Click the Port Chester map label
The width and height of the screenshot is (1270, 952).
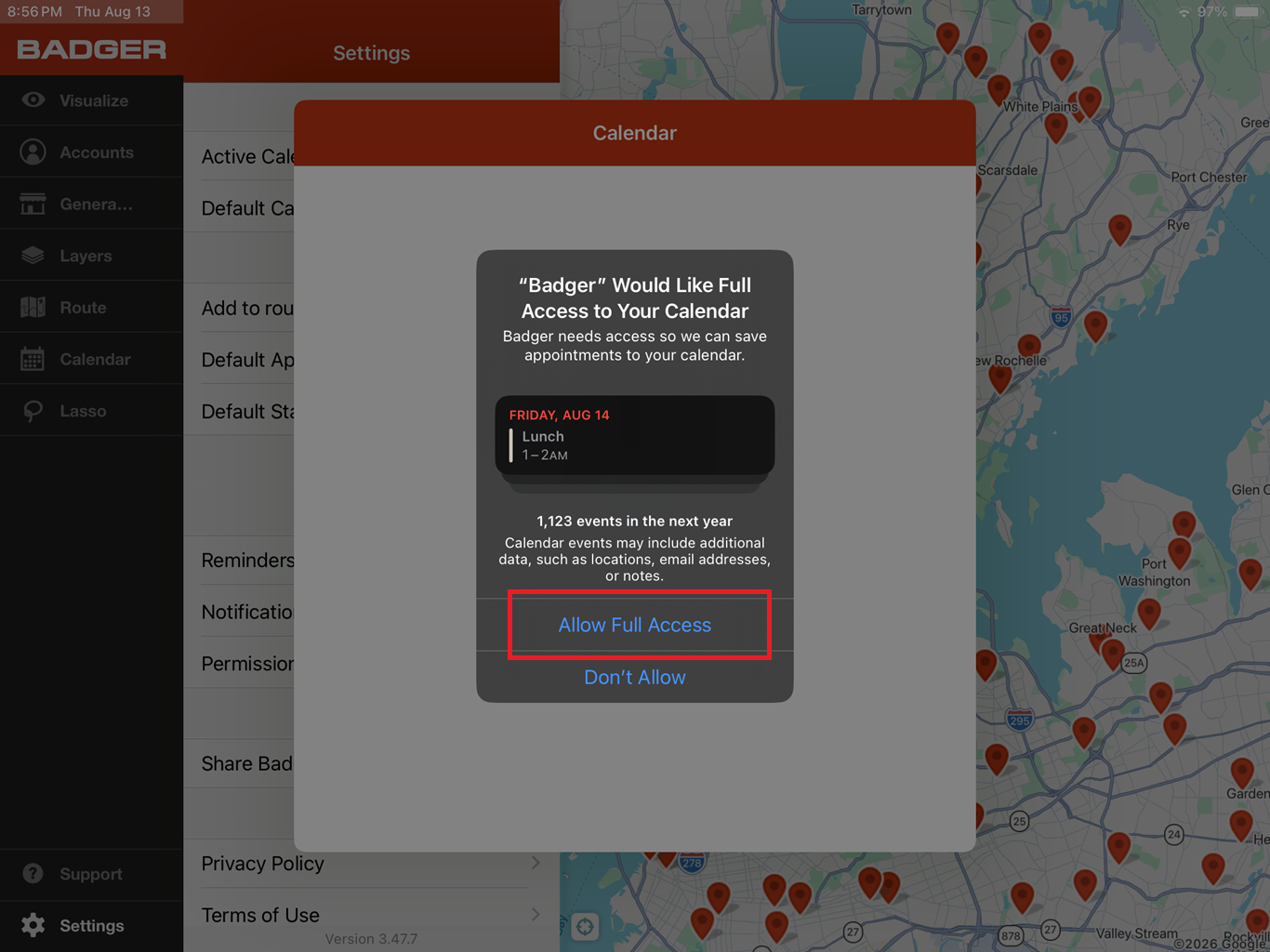coord(1209,177)
